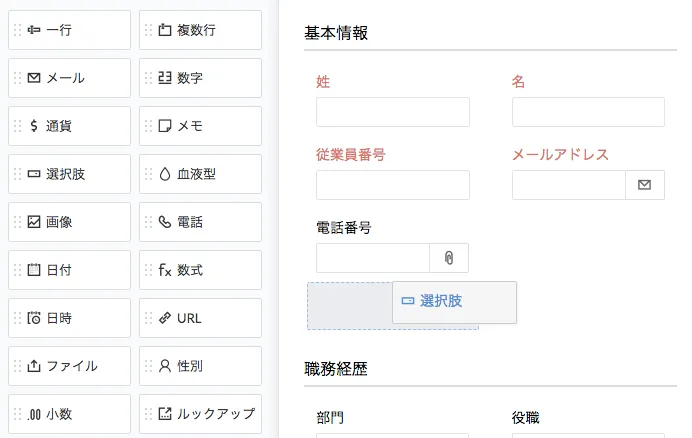Click the envelope icon beside メールアドレス input

pos(644,185)
